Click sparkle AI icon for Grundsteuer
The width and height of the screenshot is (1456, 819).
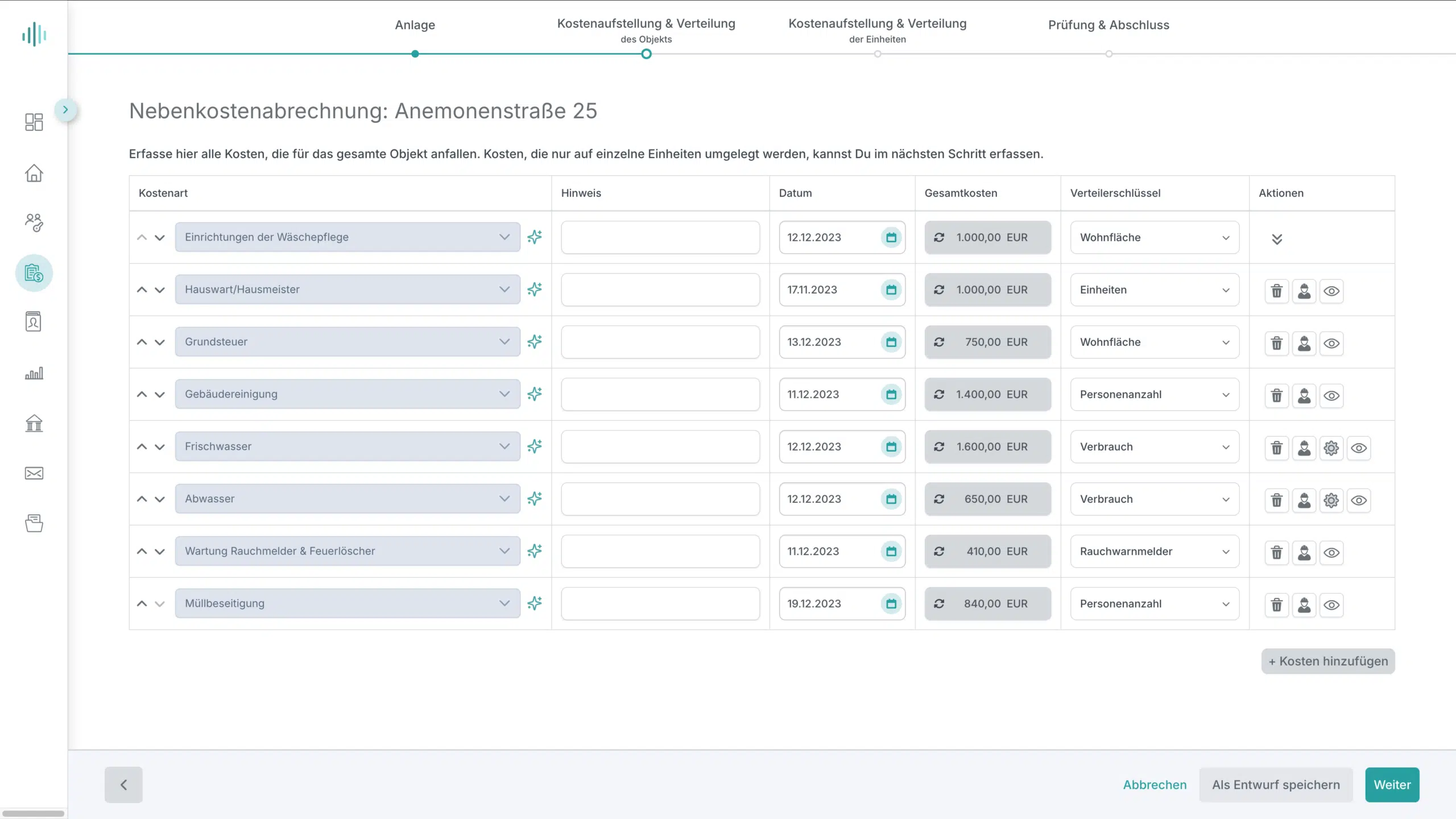coord(535,341)
